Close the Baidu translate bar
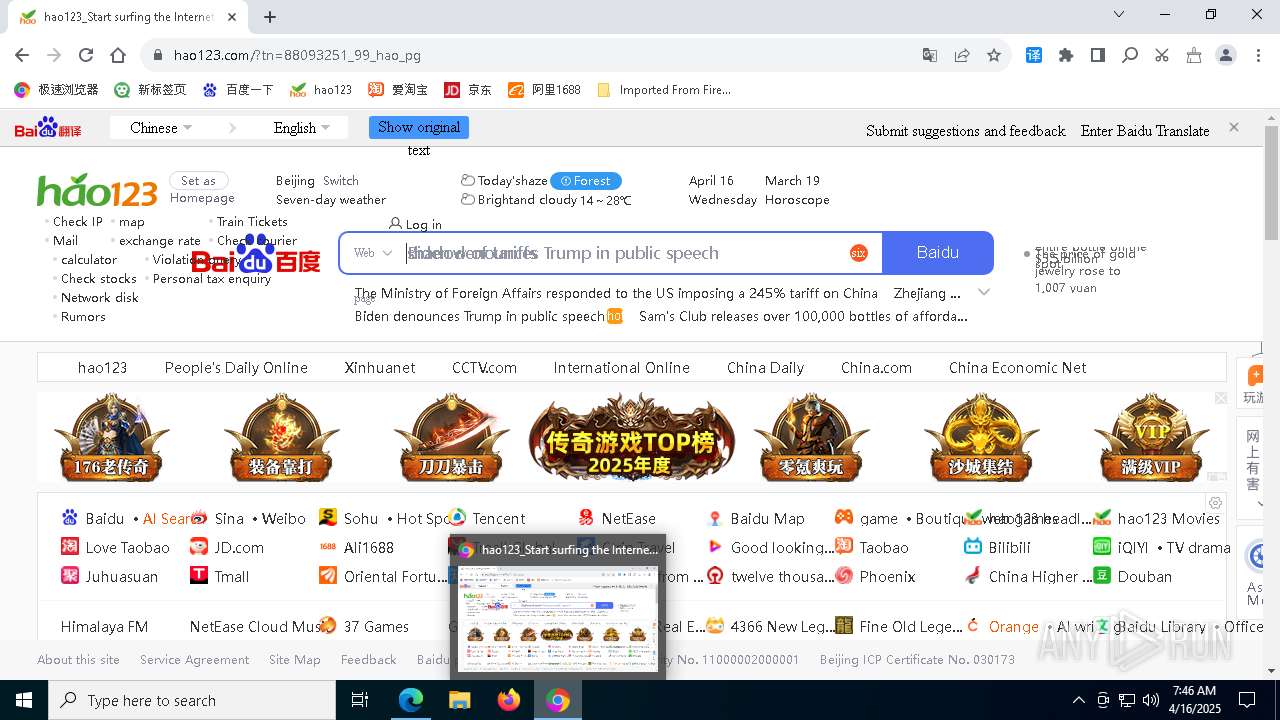The height and width of the screenshot is (720, 1280). pyautogui.click(x=1234, y=127)
